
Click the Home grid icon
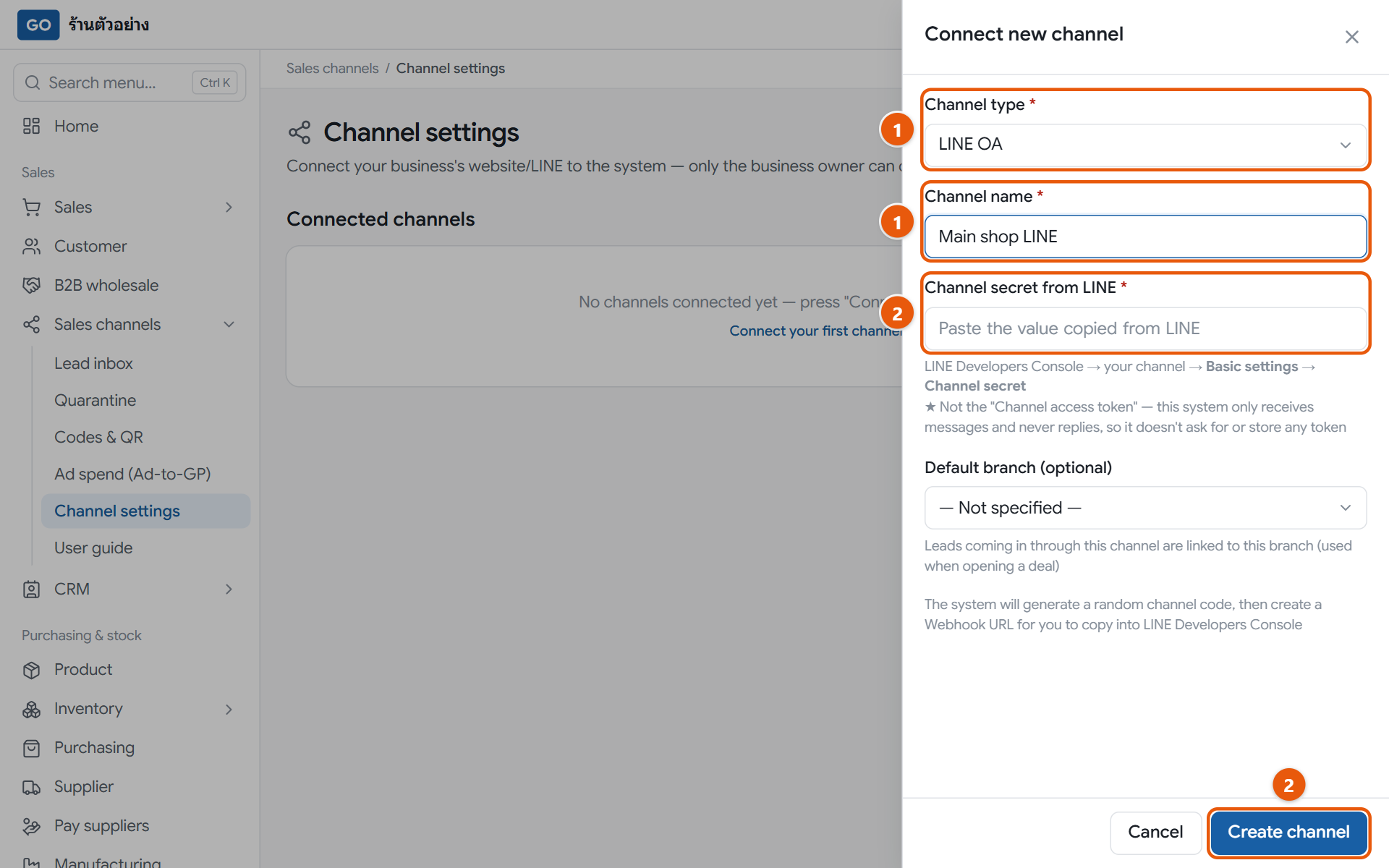click(x=31, y=126)
